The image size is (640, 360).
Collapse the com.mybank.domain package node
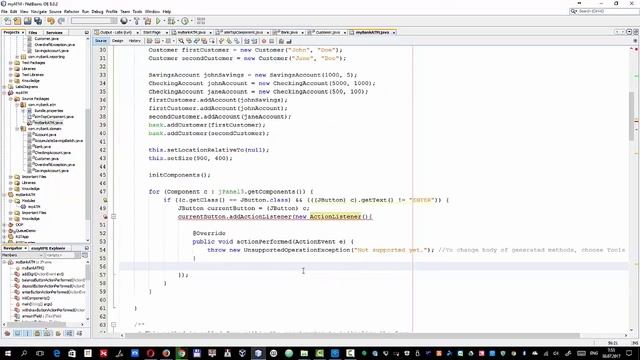[x=17, y=129]
